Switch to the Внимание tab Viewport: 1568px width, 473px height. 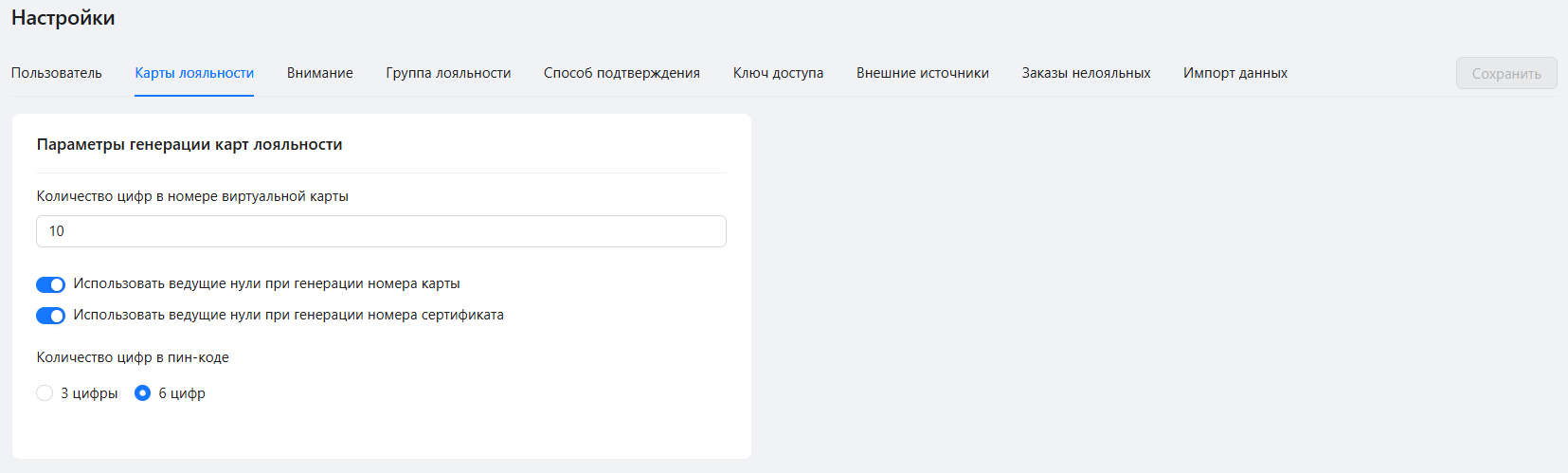pos(319,73)
